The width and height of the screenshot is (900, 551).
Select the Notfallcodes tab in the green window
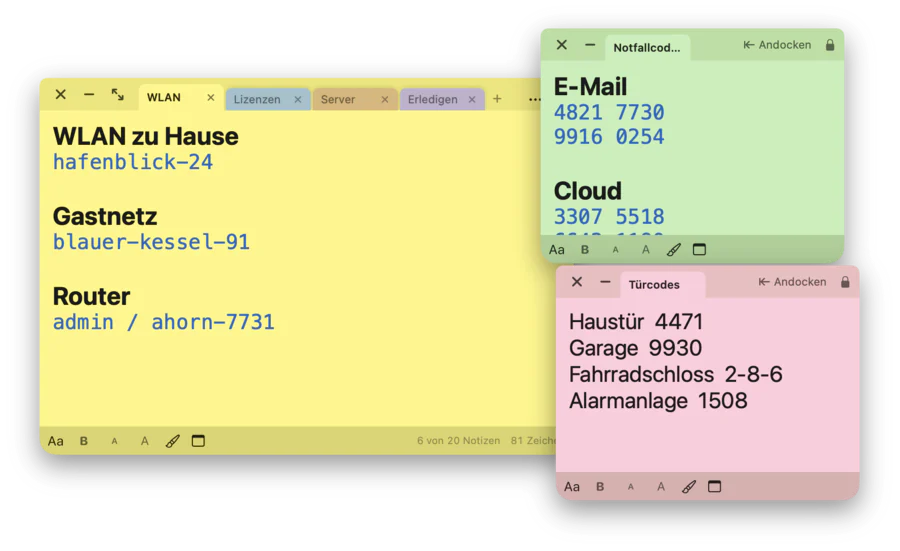[647, 48]
